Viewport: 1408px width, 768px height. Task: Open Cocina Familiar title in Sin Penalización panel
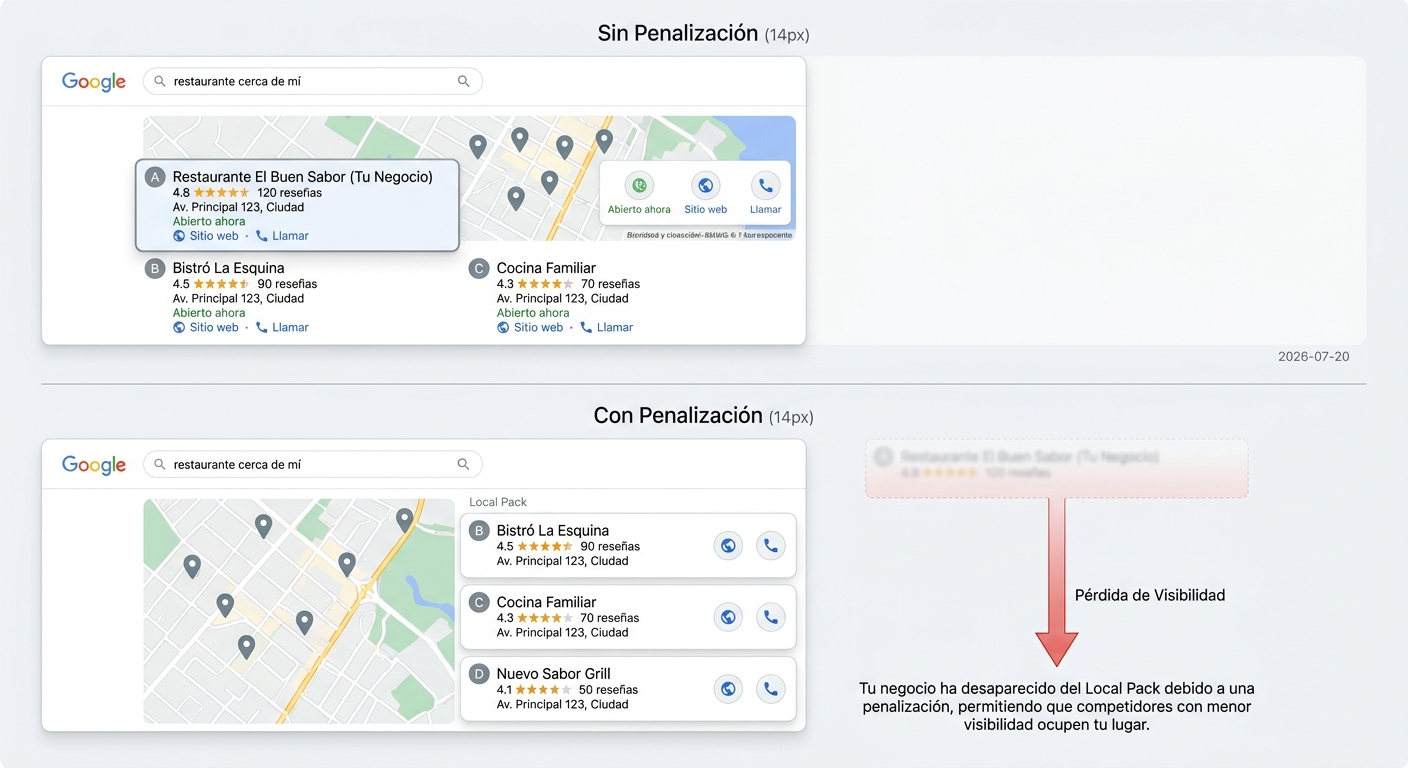coord(546,268)
